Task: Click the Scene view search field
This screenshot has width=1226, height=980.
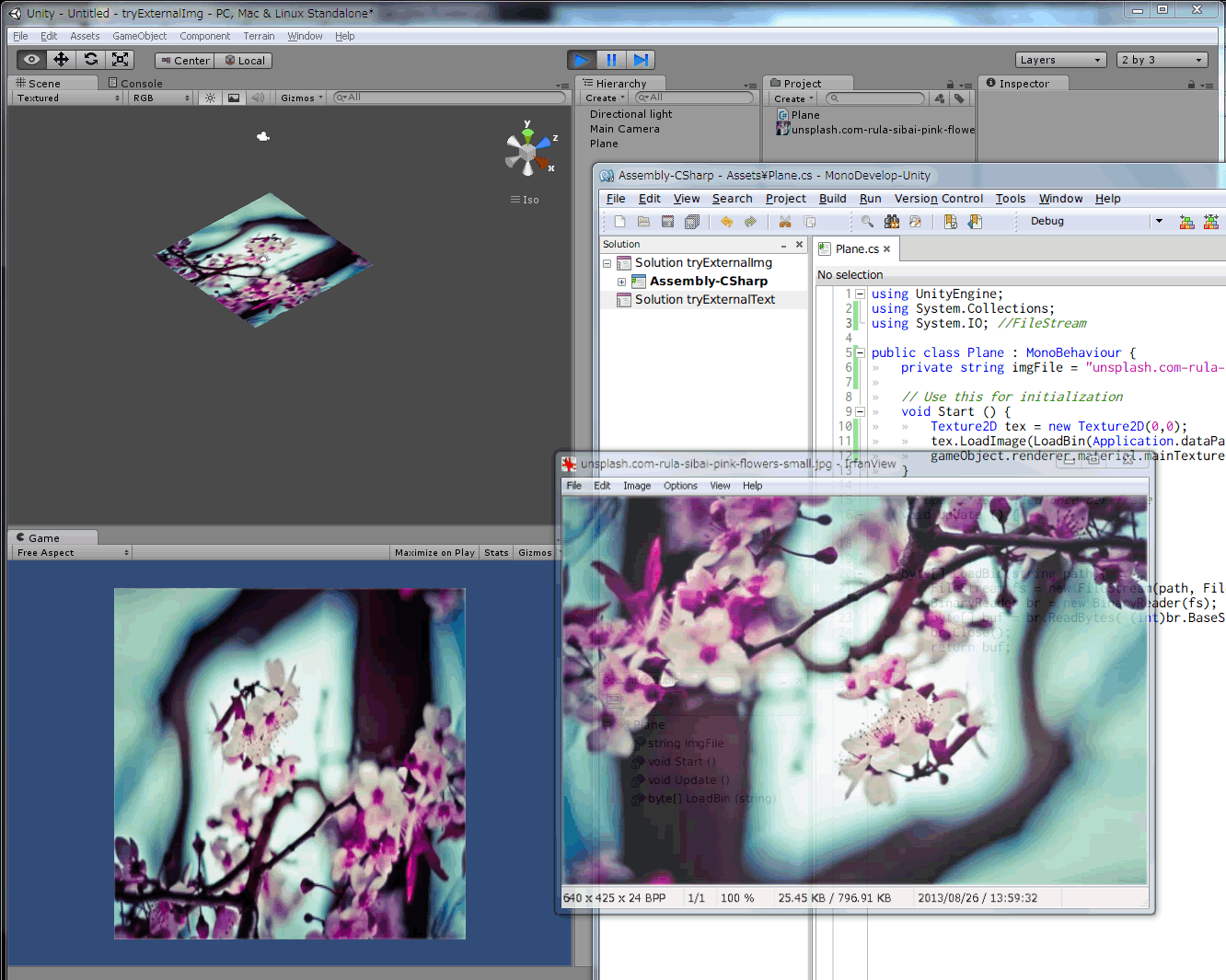Action: click(451, 98)
